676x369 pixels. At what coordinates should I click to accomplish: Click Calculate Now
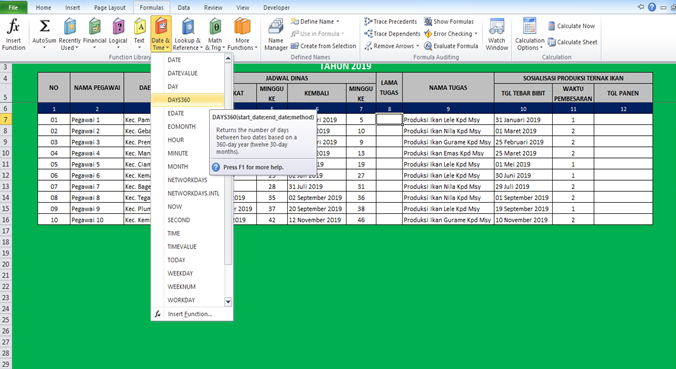pos(571,26)
